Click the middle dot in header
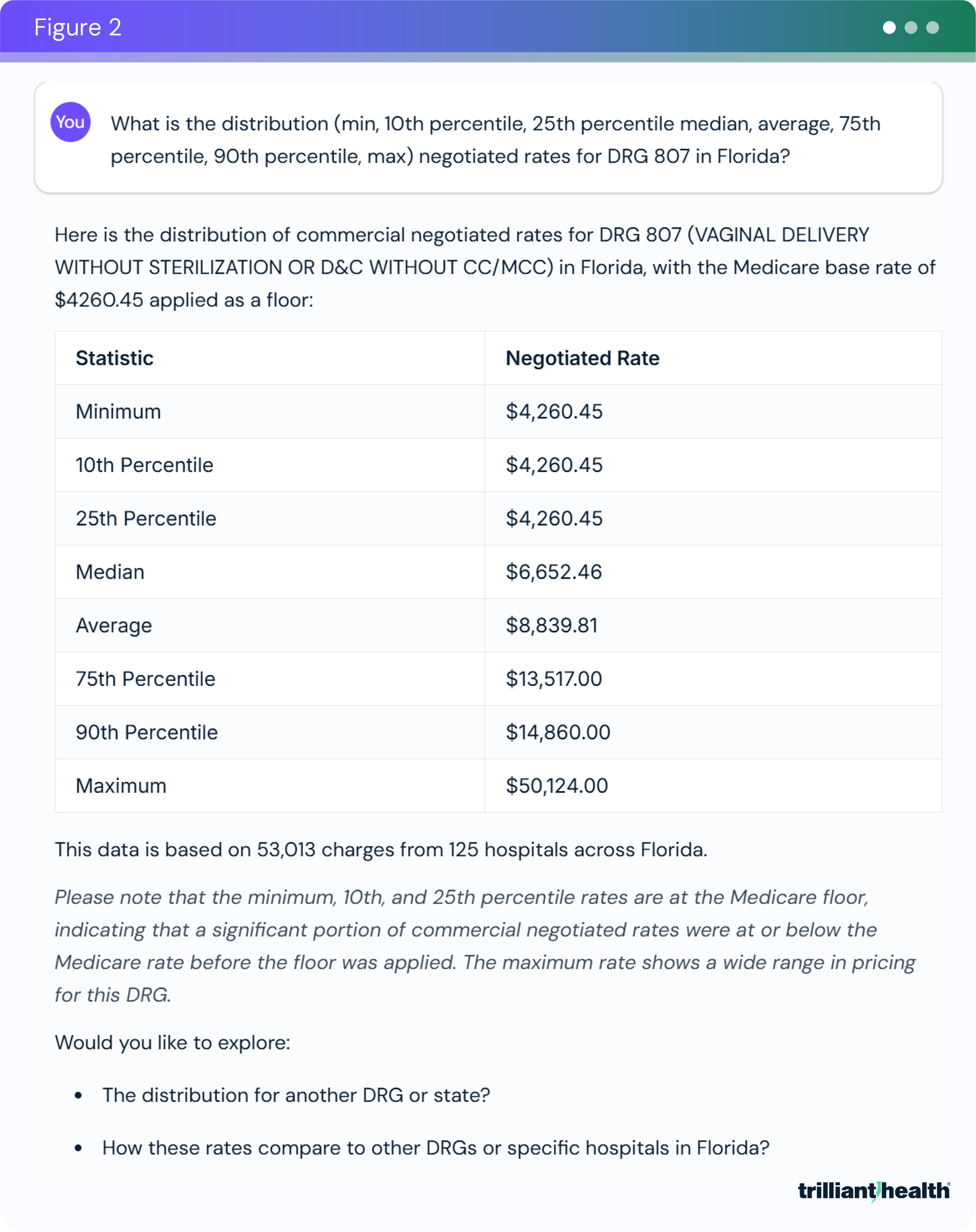976x1232 pixels. pos(911,28)
